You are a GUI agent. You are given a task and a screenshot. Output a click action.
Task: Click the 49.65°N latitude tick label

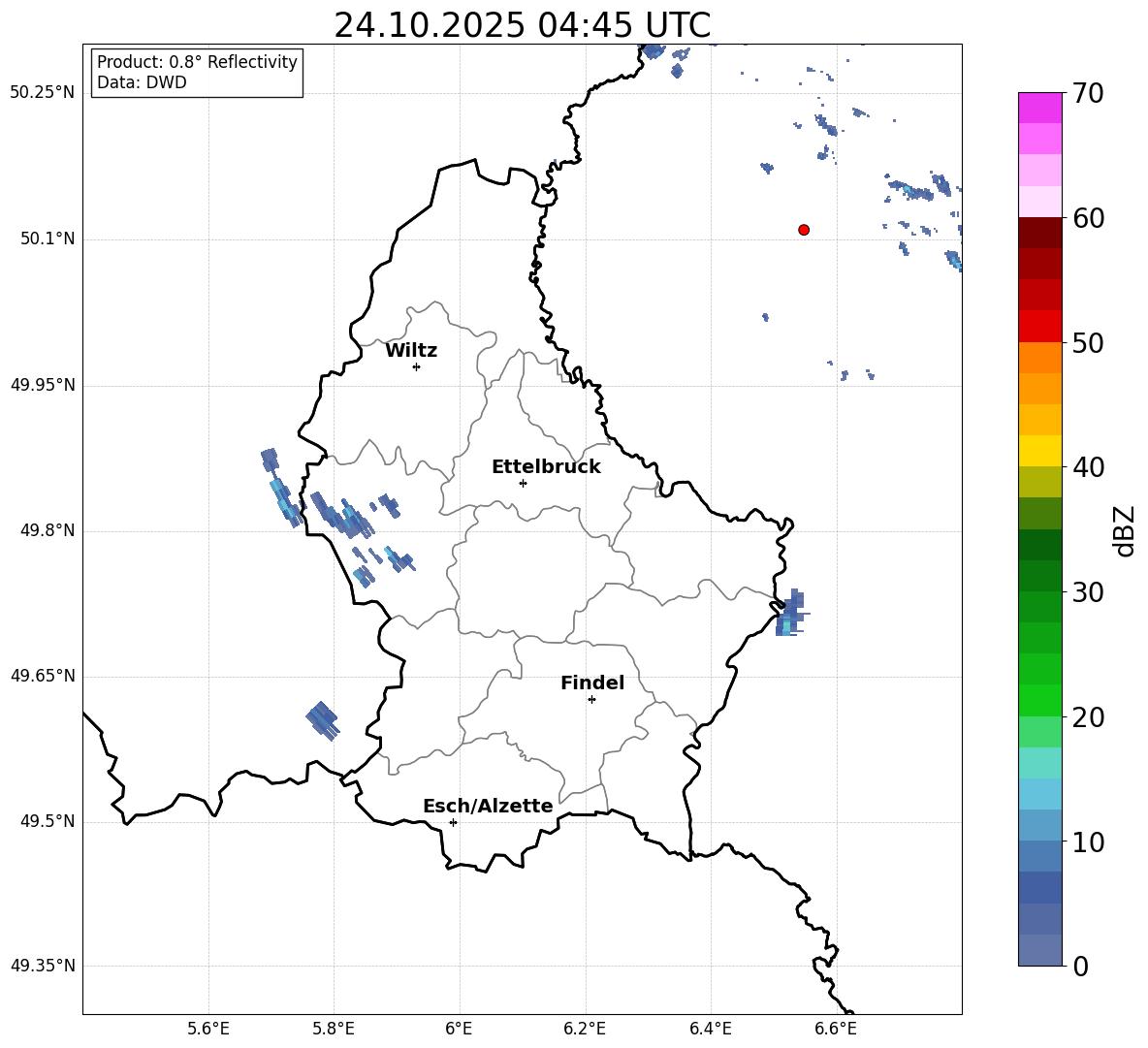pyautogui.click(x=43, y=676)
